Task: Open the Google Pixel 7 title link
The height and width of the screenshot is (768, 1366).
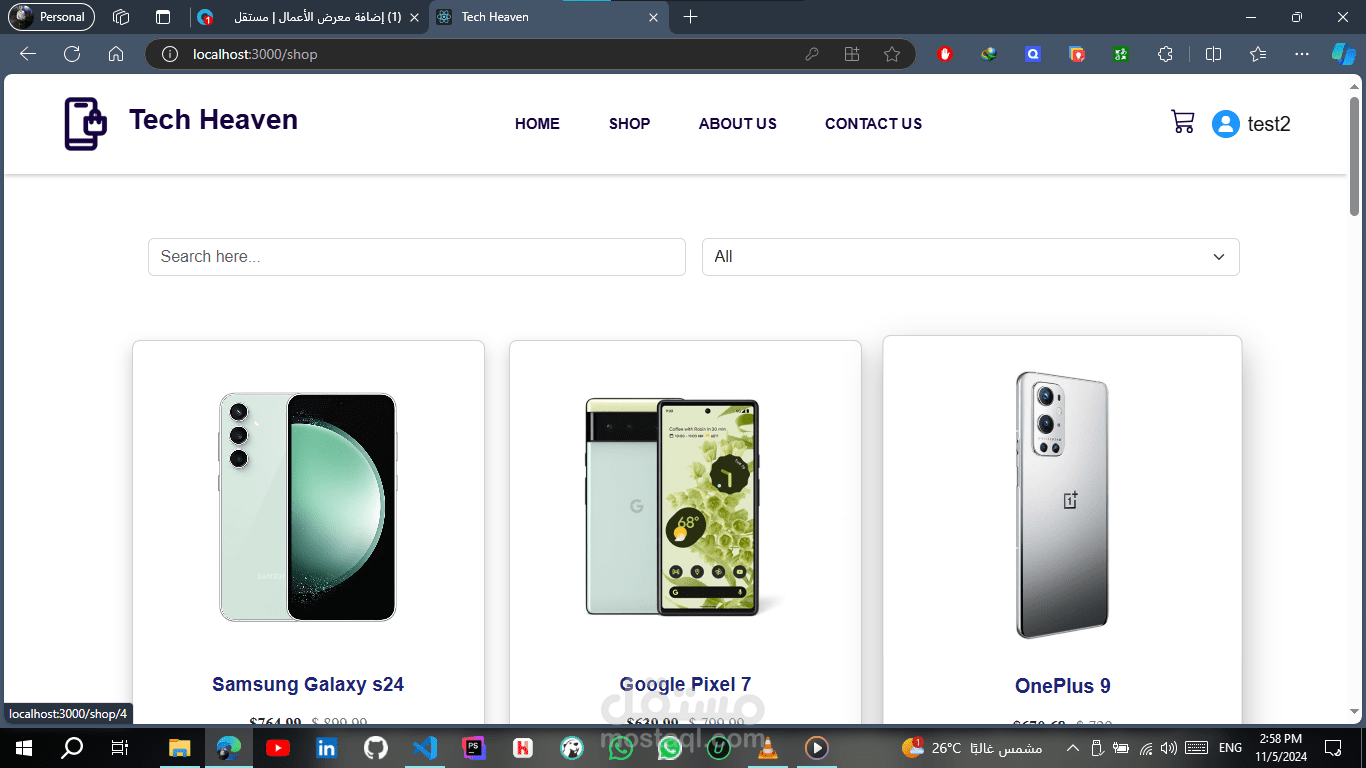Action: [685, 685]
